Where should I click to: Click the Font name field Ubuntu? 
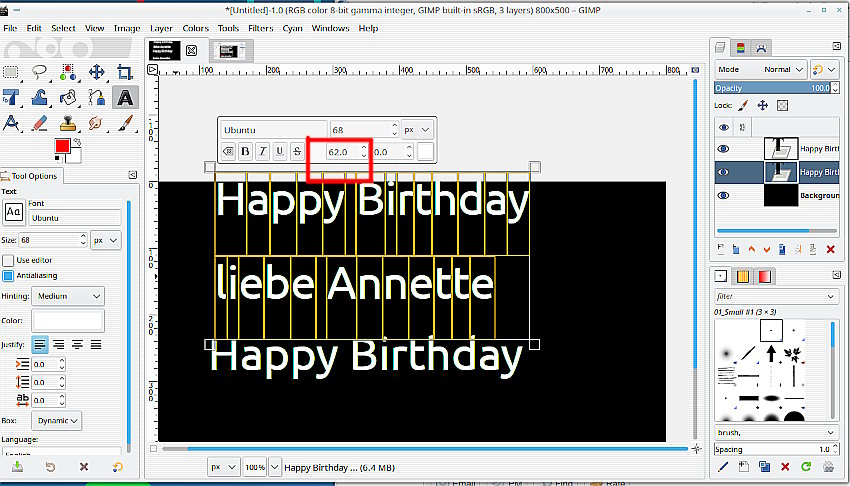[x=75, y=218]
